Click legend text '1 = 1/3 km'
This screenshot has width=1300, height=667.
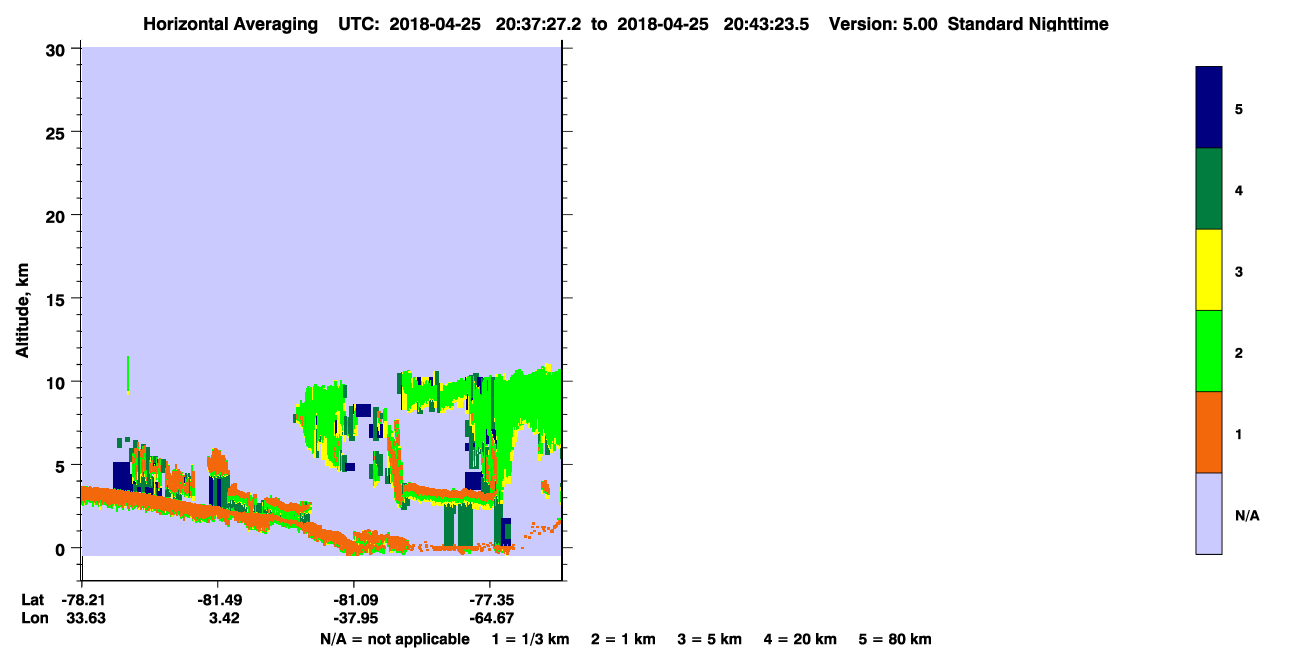530,639
